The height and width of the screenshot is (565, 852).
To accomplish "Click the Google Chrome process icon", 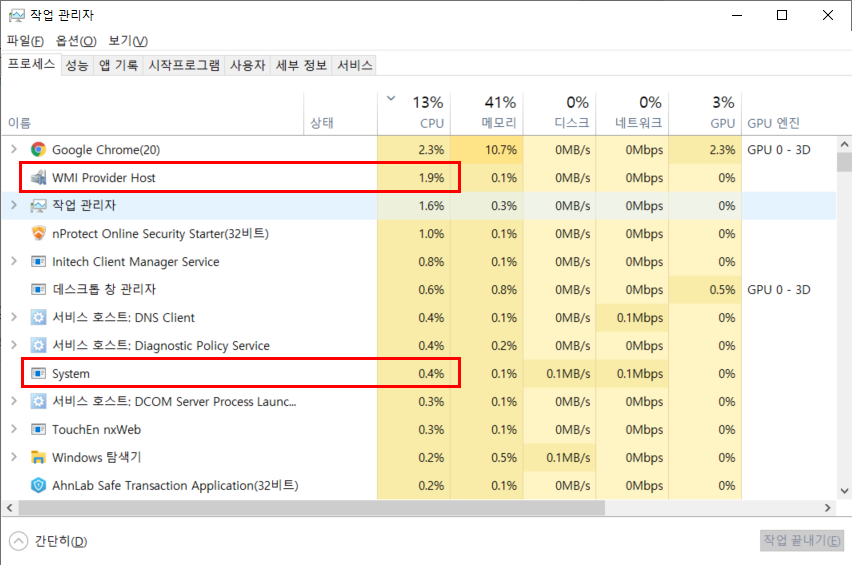I will [38, 149].
